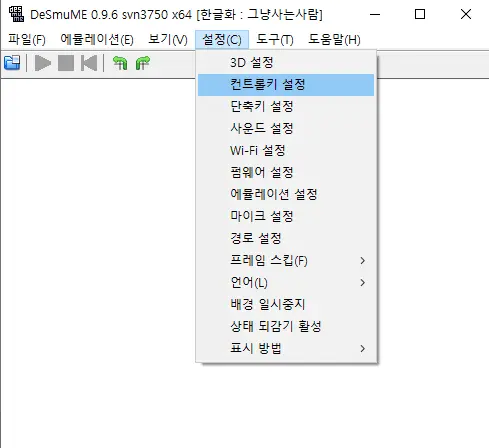
Task: Expand the 표시 방법 submenu
Action: [286, 349]
